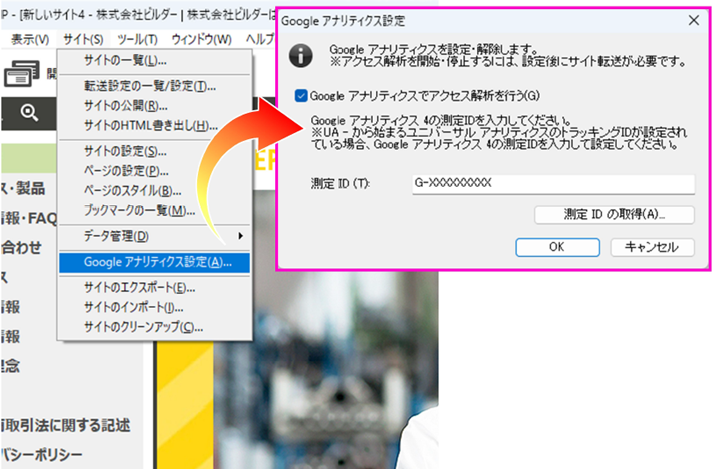Toggle Google アナリティクスでアクセス解析を行う checkbox

[x=302, y=96]
